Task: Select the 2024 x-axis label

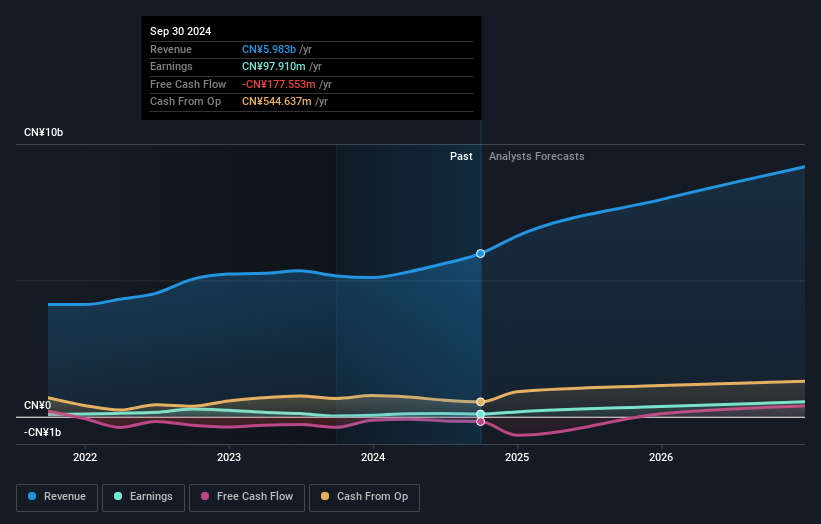Action: (373, 457)
